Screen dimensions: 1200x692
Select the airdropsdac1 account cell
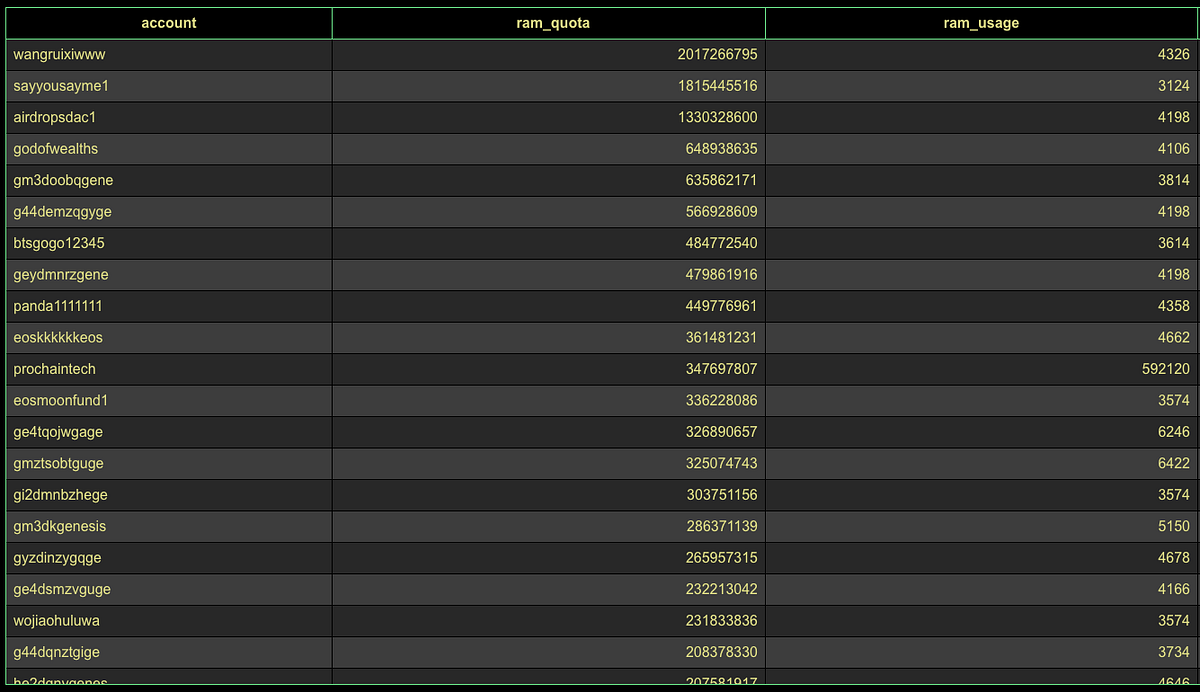169,118
